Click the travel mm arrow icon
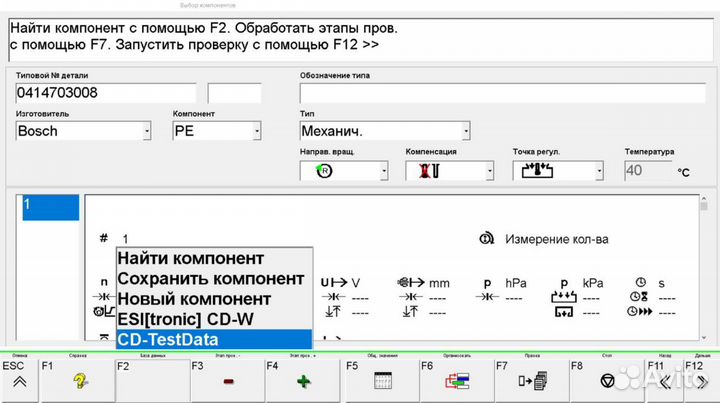The height and width of the screenshot is (403, 720). pos(411,282)
